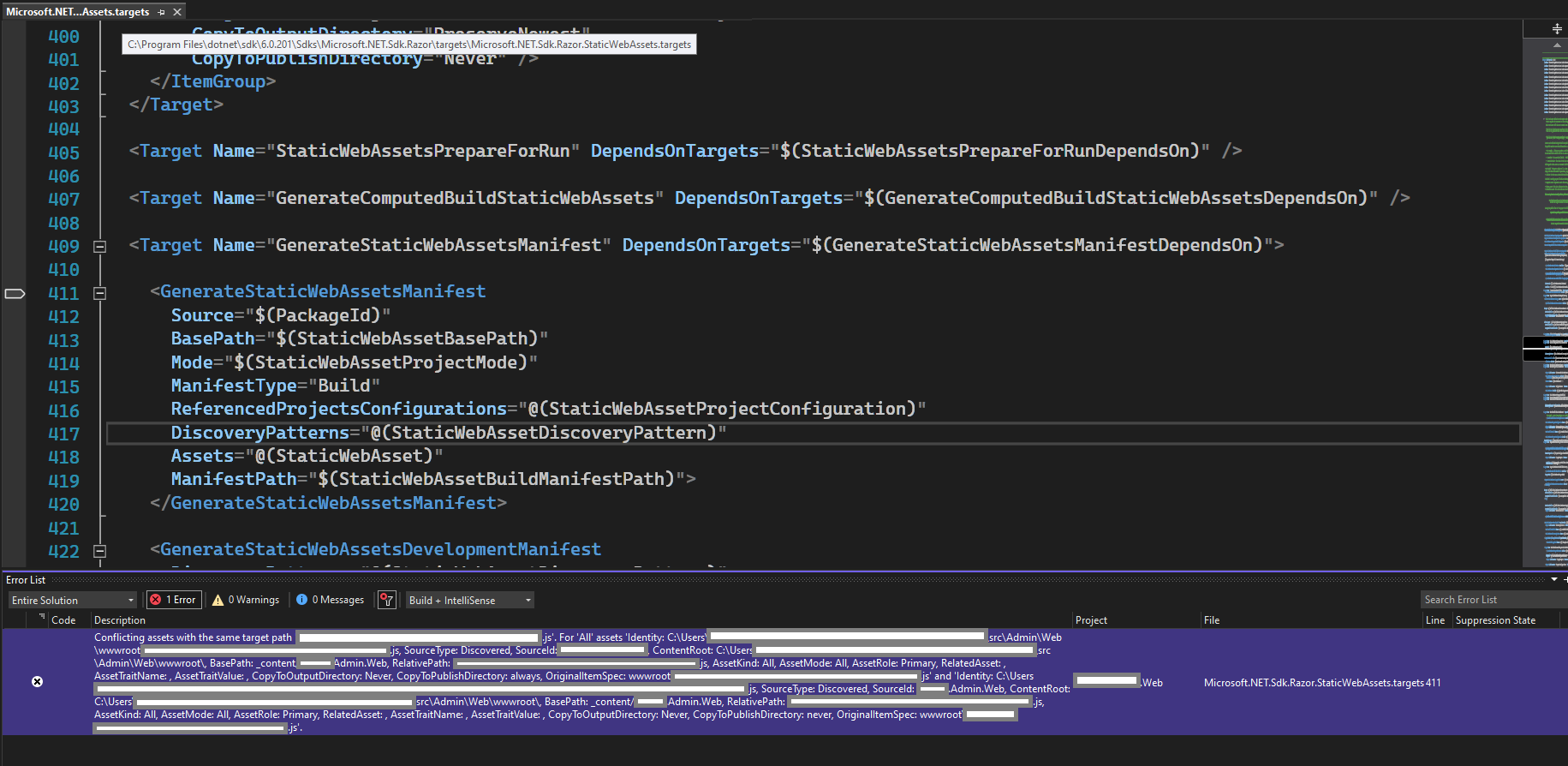Screen dimensions: 1568x766
Task: Toggle the 0 Warnings filter
Action: pos(246,600)
